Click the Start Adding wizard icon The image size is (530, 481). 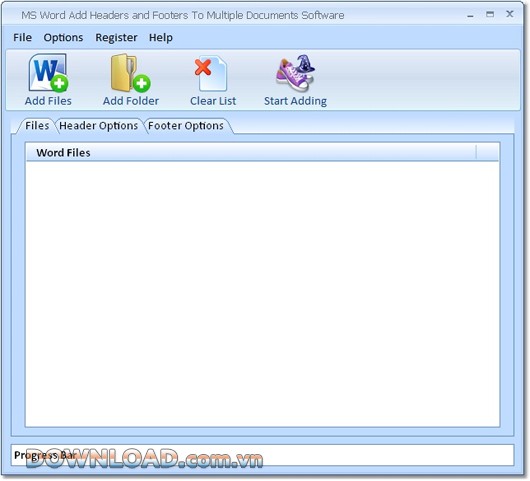[295, 73]
